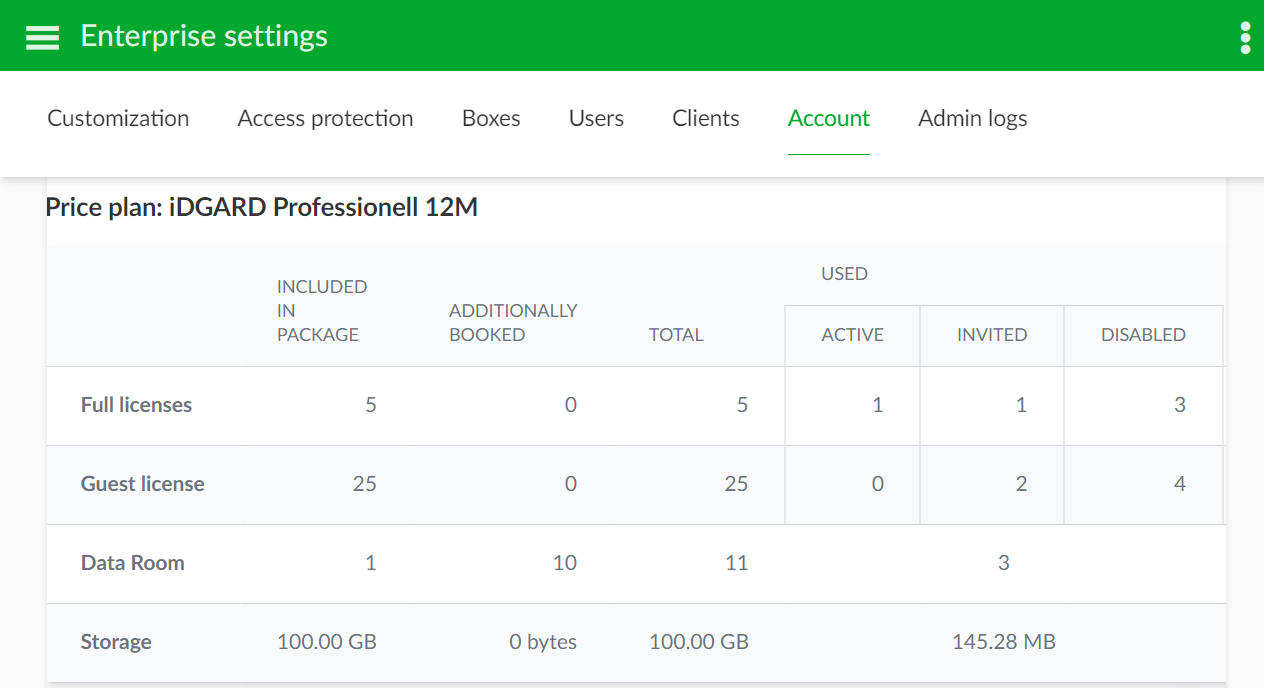The height and width of the screenshot is (688, 1264).
Task: Click the INVITED column header
Action: [x=992, y=335]
